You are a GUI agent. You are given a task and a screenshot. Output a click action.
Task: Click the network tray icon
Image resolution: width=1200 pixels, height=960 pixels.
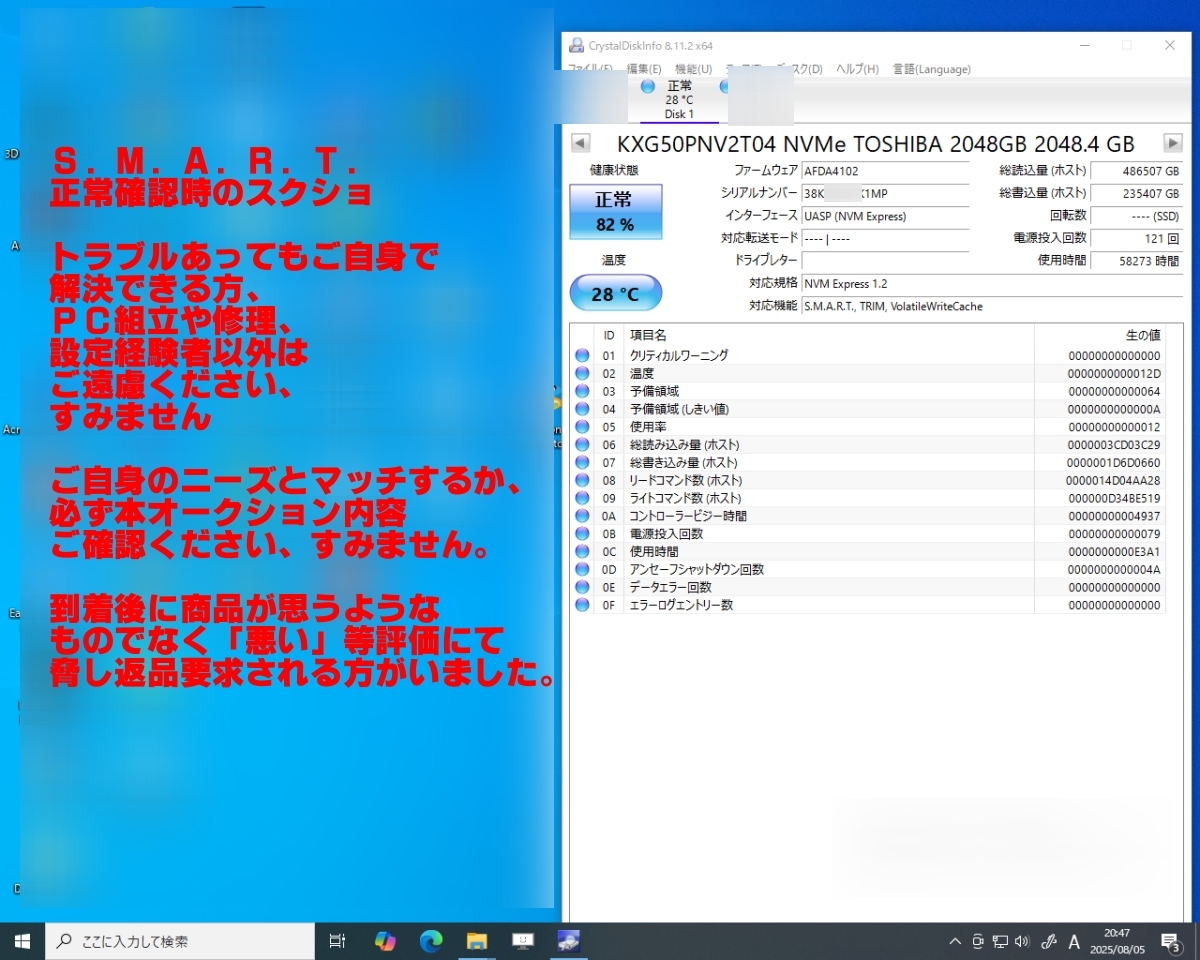tap(1001, 941)
